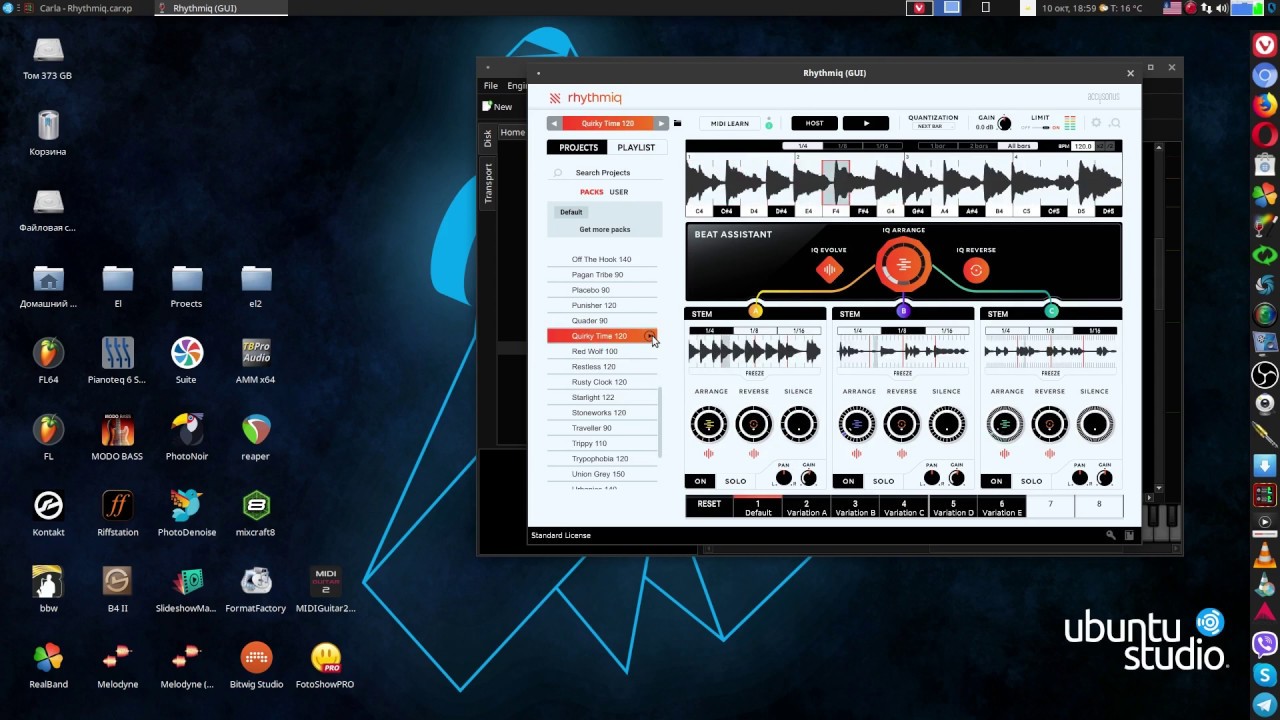Switch to the PROJECTS tab

578,147
